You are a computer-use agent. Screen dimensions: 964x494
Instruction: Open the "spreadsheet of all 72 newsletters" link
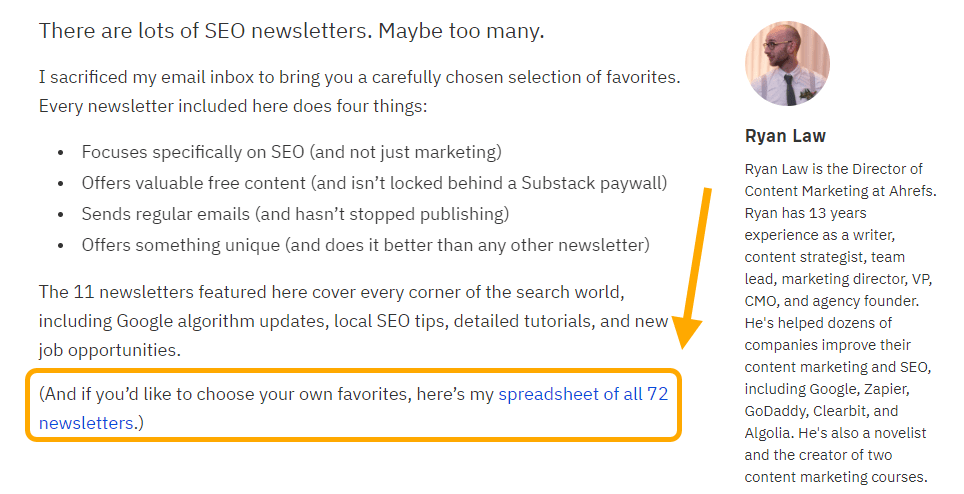[582, 394]
